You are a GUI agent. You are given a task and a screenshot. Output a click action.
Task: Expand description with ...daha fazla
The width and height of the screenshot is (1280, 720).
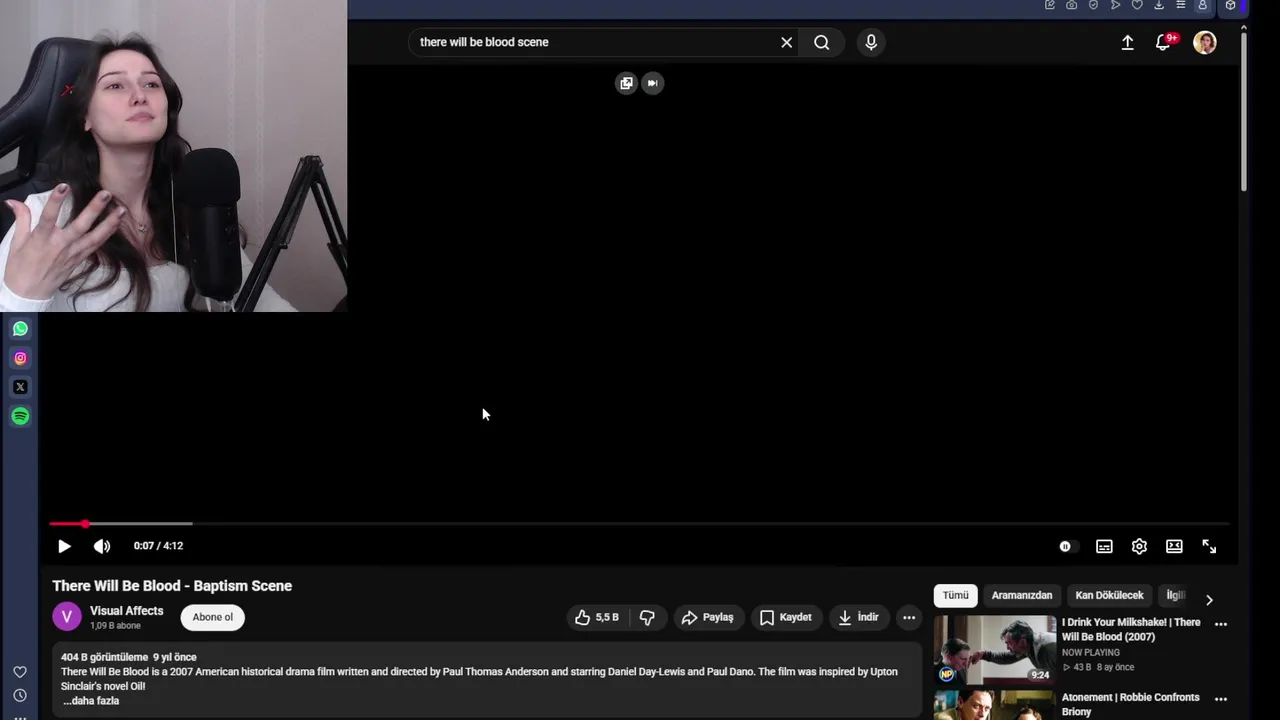coord(91,701)
